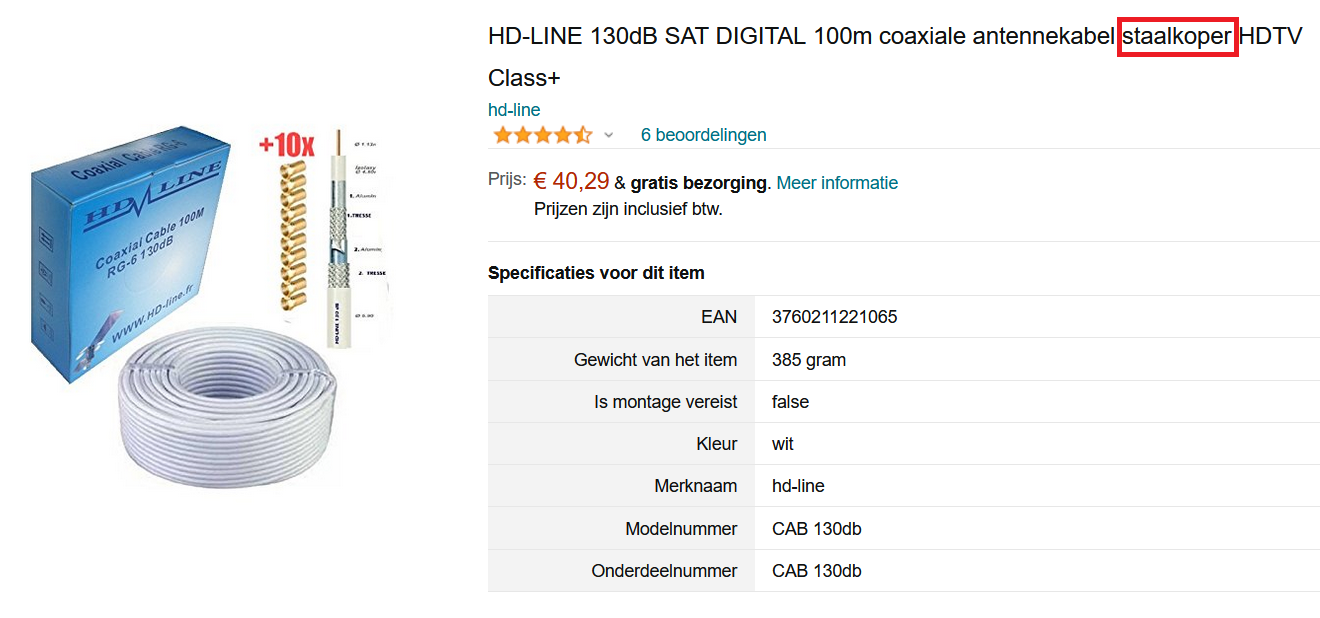Click the Modelnummer value CAB 130db
Image resolution: width=1320 pixels, height=618 pixels.
817,529
